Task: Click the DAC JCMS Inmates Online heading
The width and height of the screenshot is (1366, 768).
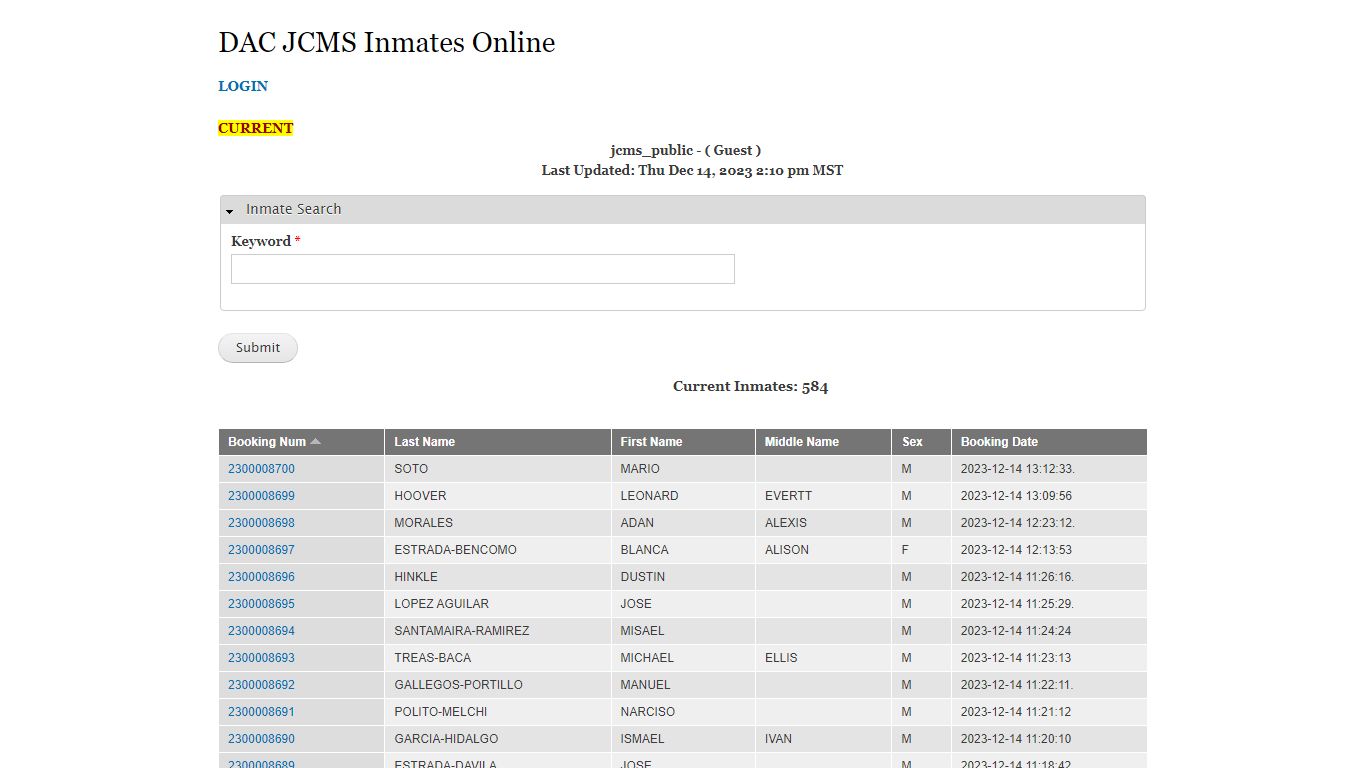Action: (387, 42)
